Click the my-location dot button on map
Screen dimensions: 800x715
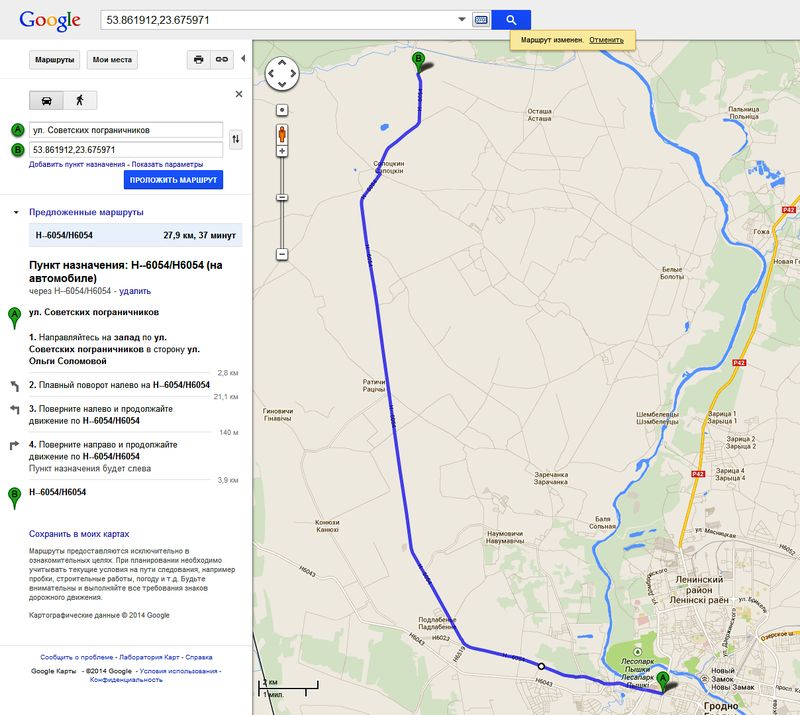click(283, 109)
